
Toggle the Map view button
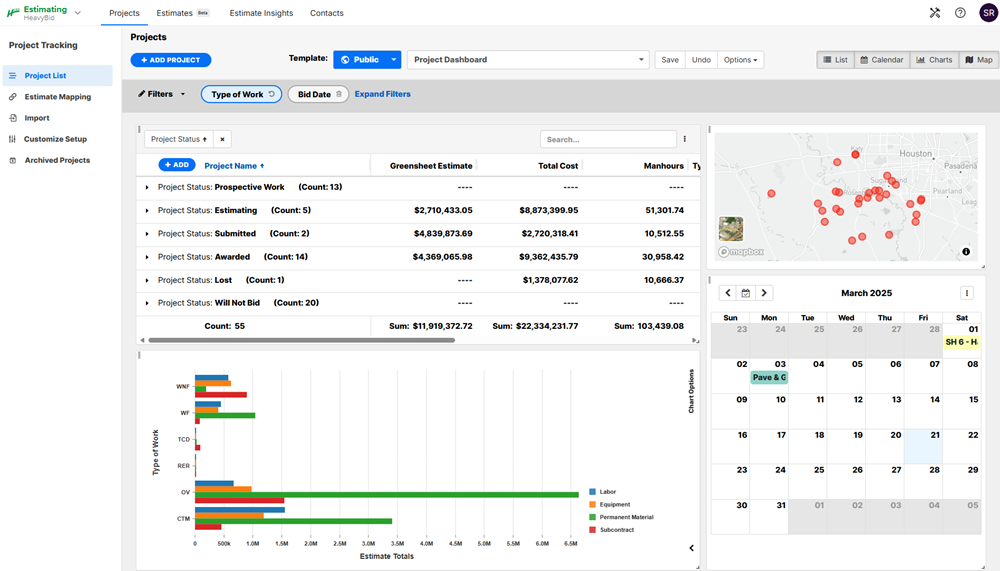coord(978,60)
